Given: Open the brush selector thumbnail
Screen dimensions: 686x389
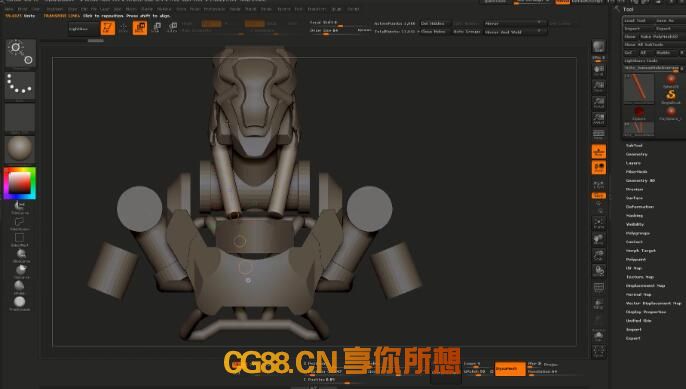Looking at the screenshot, I should point(20,53).
